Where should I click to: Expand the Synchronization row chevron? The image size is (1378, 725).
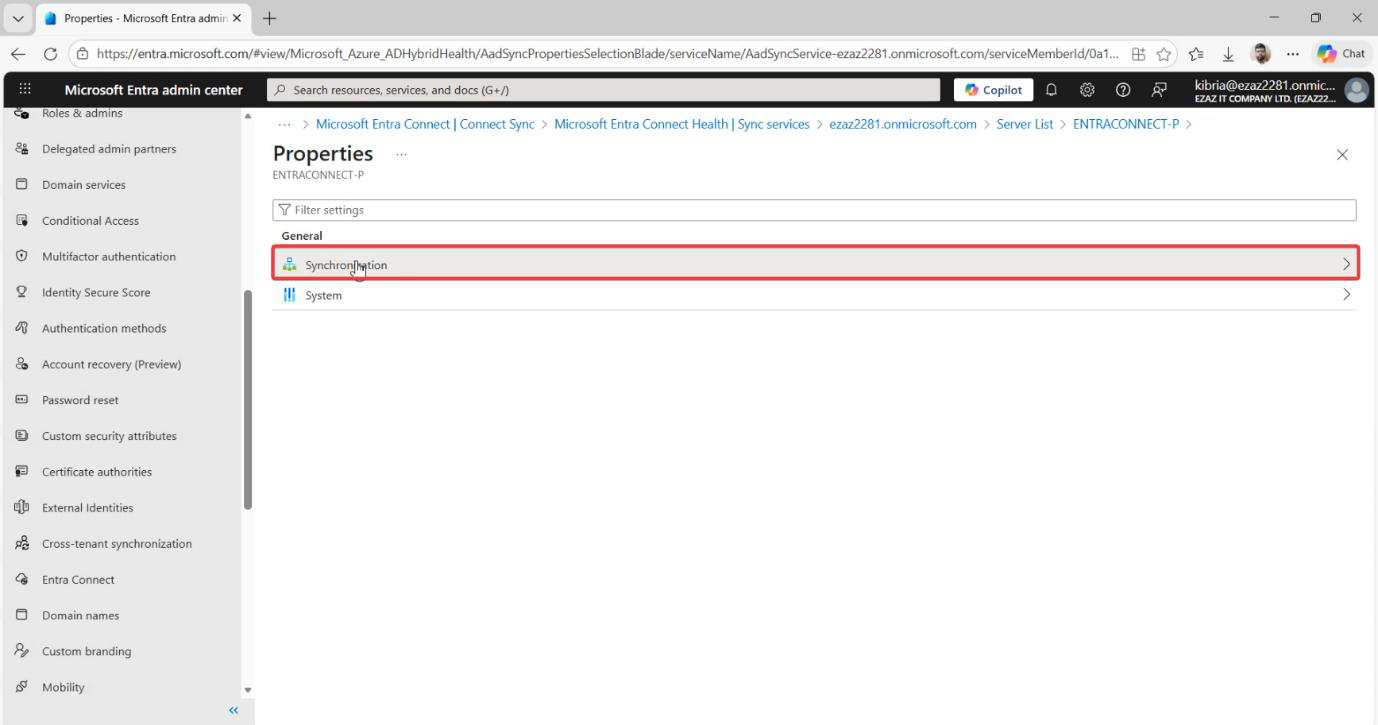coord(1346,265)
